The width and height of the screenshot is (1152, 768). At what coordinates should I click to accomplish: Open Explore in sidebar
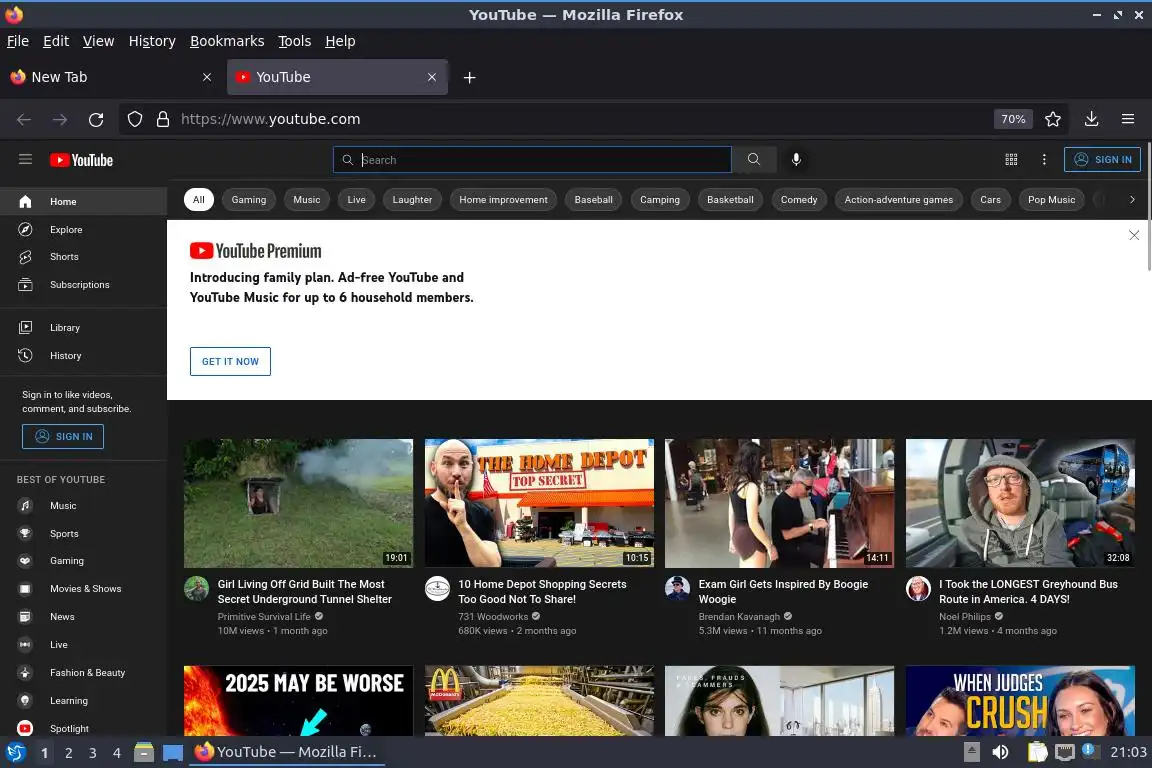pos(84,229)
